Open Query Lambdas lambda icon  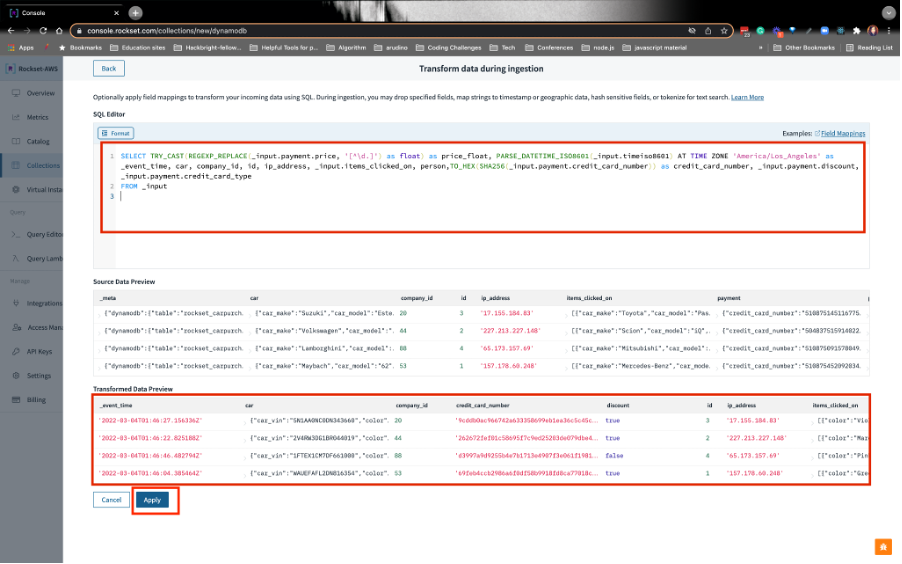(16, 259)
